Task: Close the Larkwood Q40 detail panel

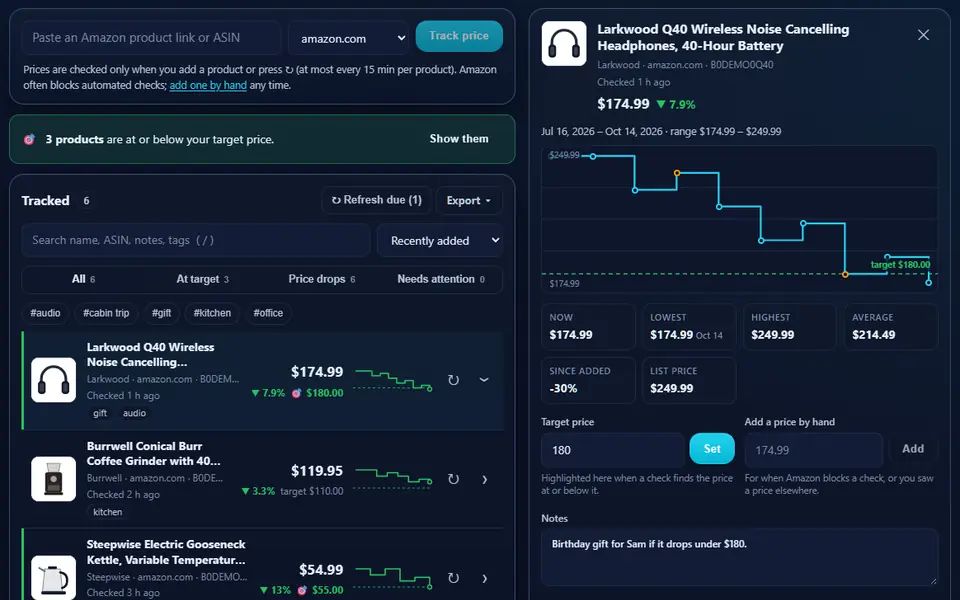Action: pos(923,35)
